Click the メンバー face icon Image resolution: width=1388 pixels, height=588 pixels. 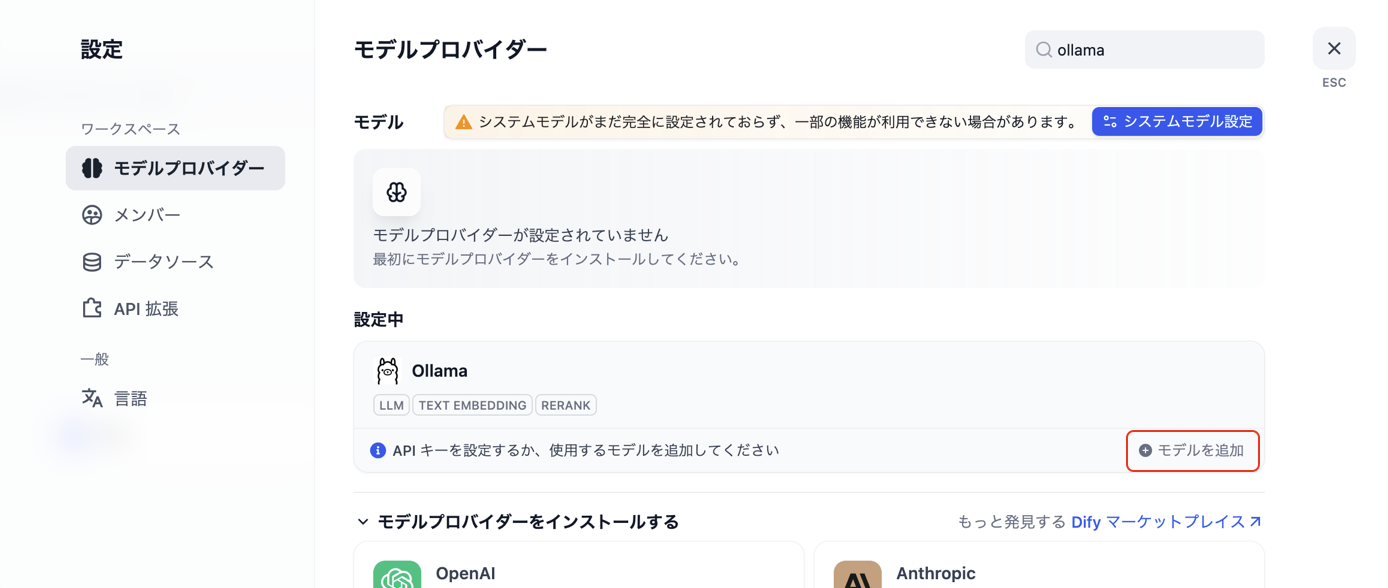click(92, 215)
